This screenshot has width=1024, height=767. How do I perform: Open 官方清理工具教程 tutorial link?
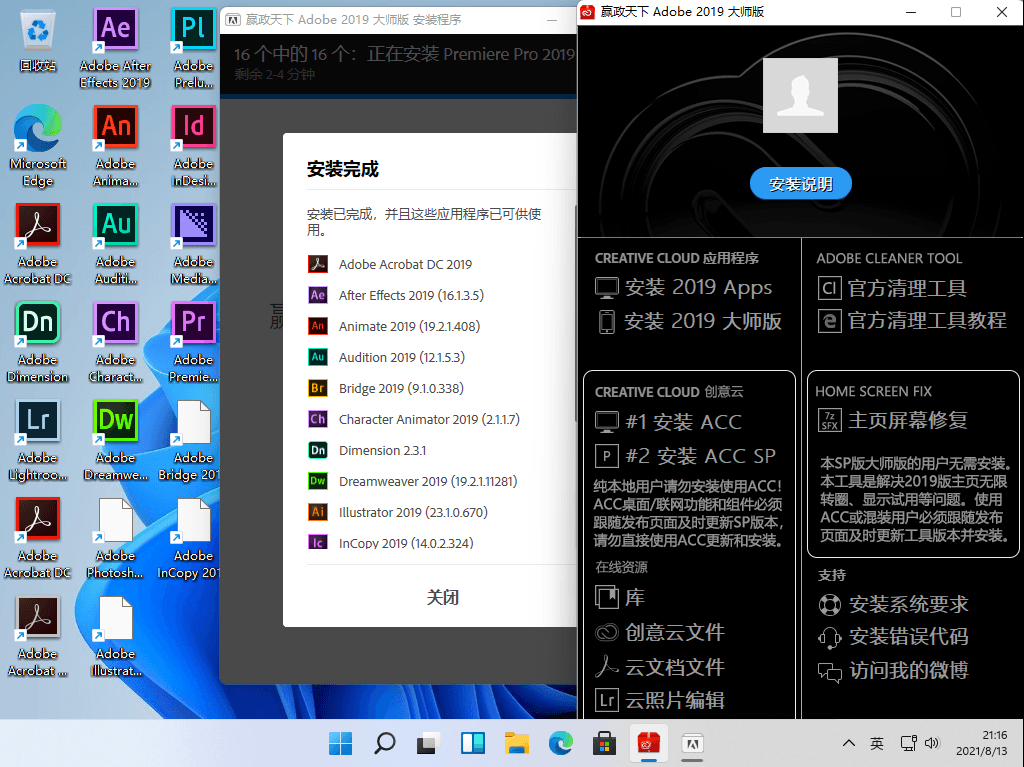click(x=912, y=321)
